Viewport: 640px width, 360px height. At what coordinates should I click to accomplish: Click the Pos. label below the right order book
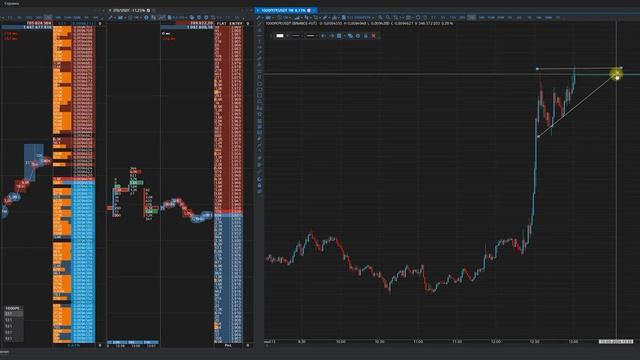tap(228, 345)
